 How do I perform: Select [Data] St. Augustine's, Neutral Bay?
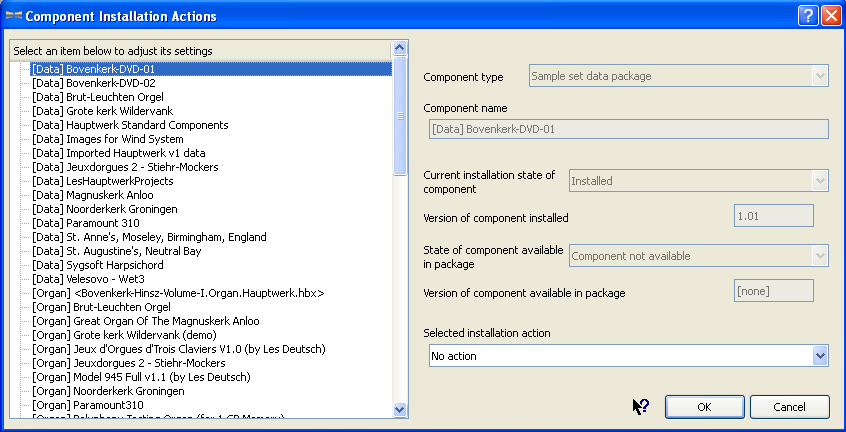click(x=117, y=251)
